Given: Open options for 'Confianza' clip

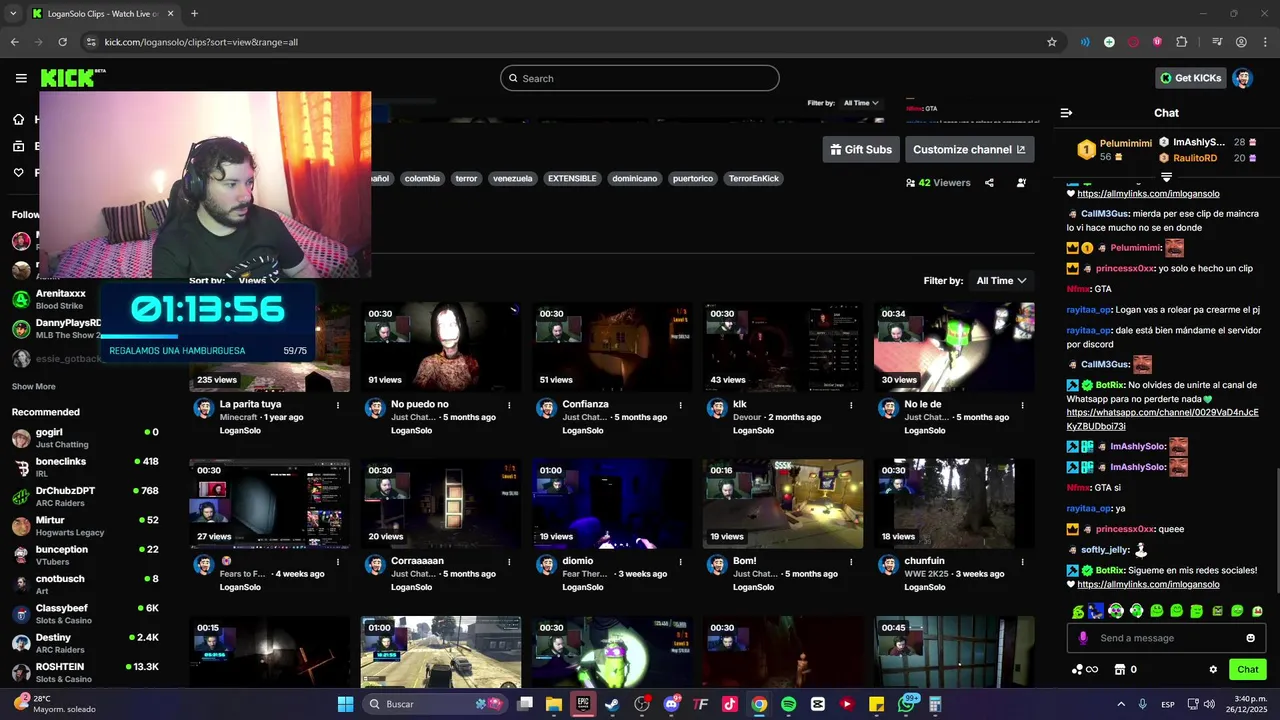Looking at the screenshot, I should point(680,405).
